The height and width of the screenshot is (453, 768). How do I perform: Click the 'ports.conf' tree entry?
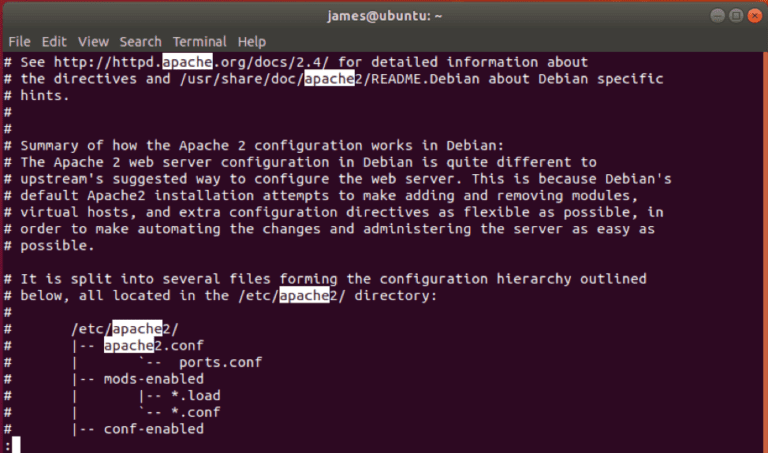[x=220, y=362]
